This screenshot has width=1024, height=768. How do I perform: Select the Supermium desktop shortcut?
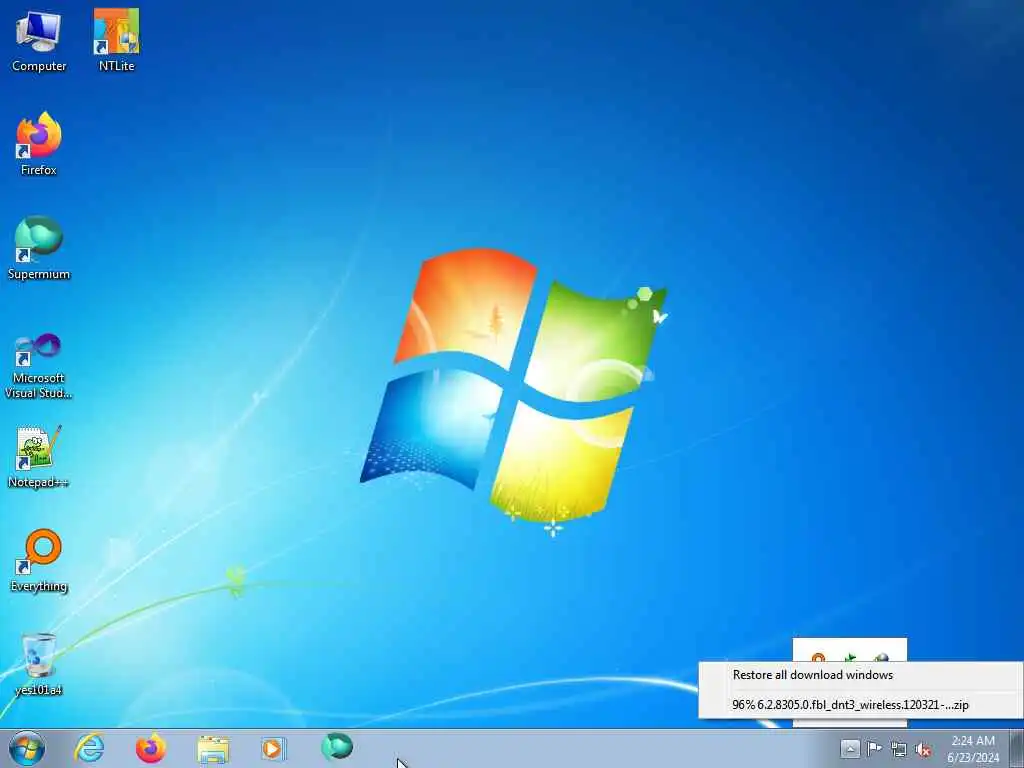[39, 248]
